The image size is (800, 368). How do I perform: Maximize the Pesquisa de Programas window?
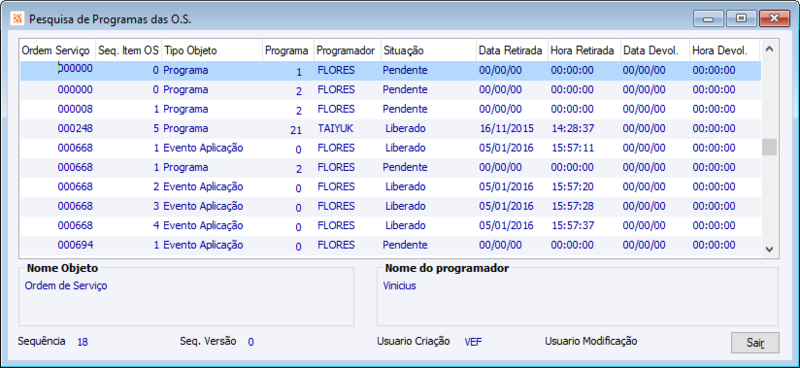pos(741,18)
